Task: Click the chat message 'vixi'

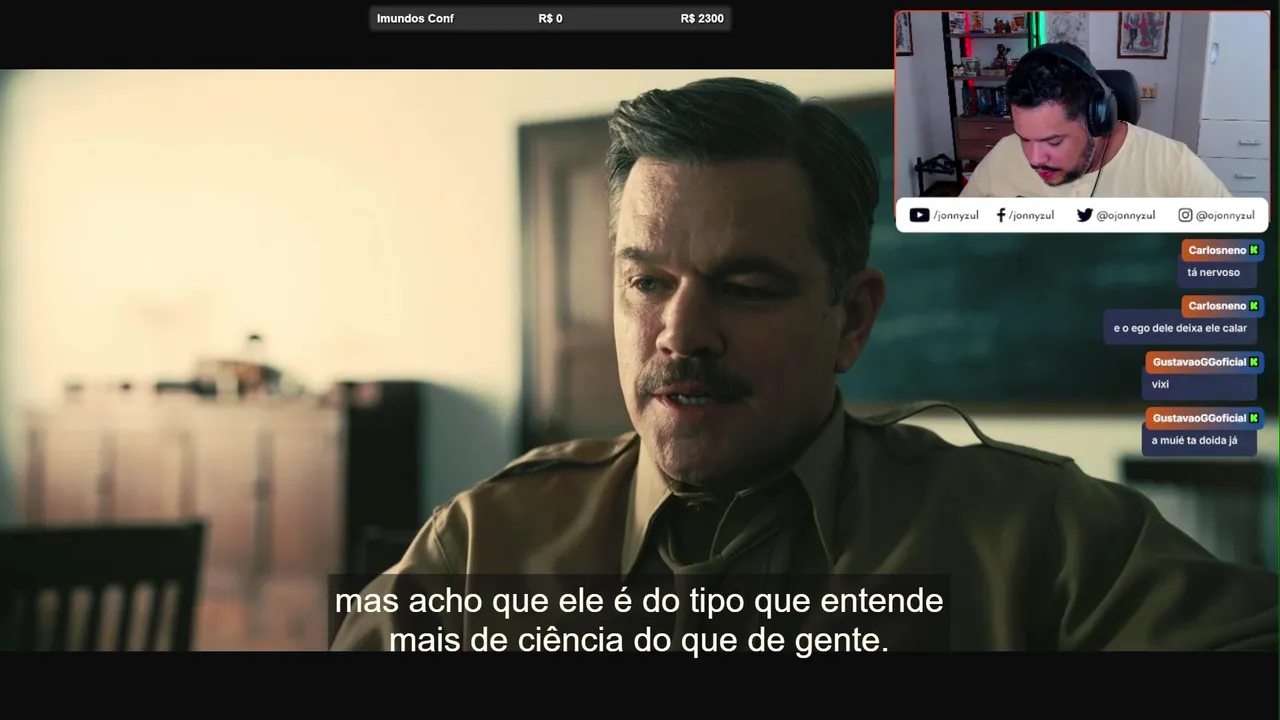Action: [1160, 384]
